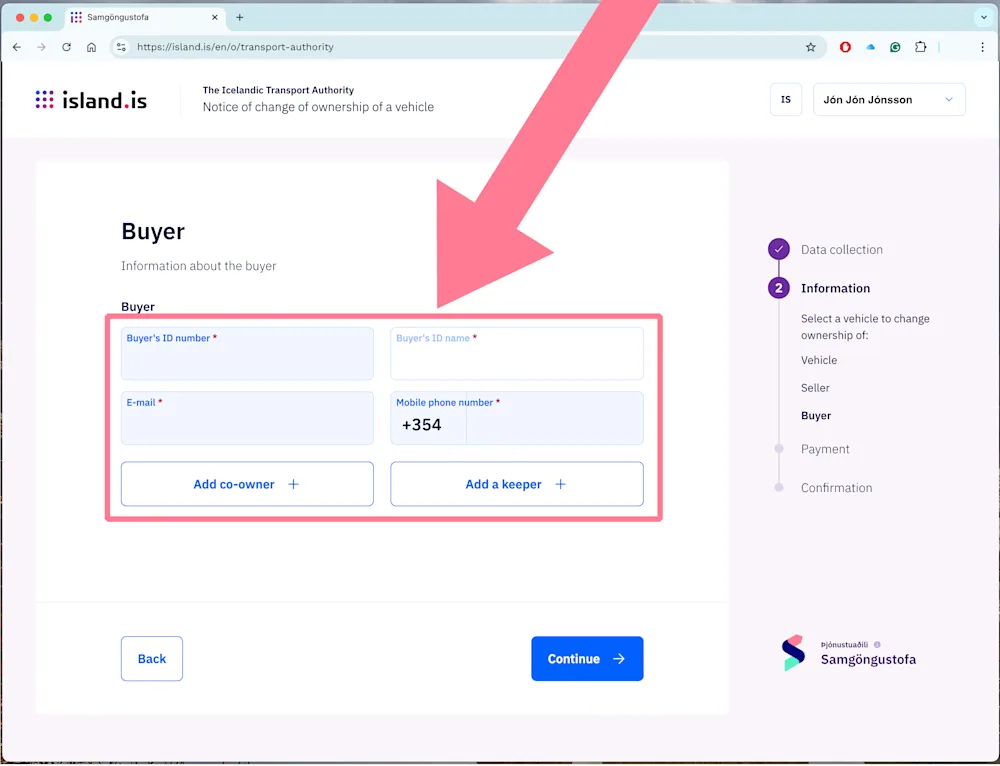Open the Jón Jón Jónsson user dropdown
The width and height of the screenshot is (1000, 766).
point(889,99)
